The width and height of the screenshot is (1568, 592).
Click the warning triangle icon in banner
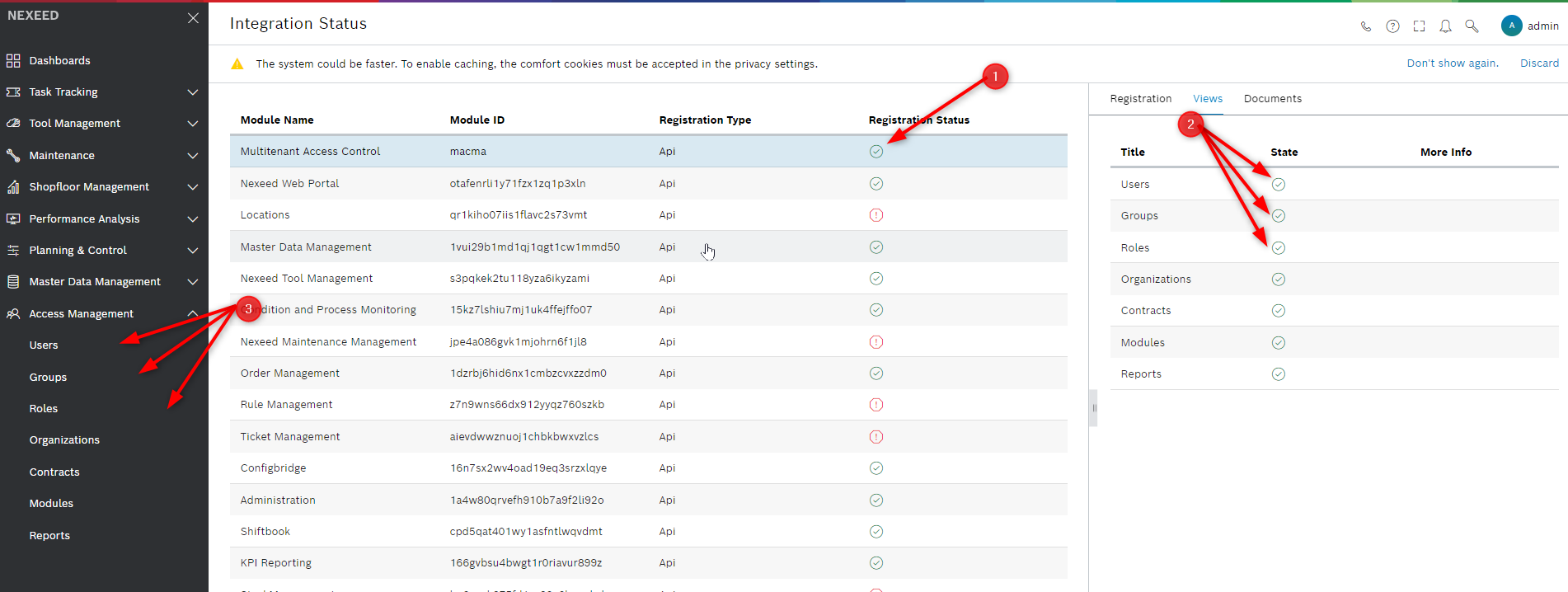[x=237, y=63]
